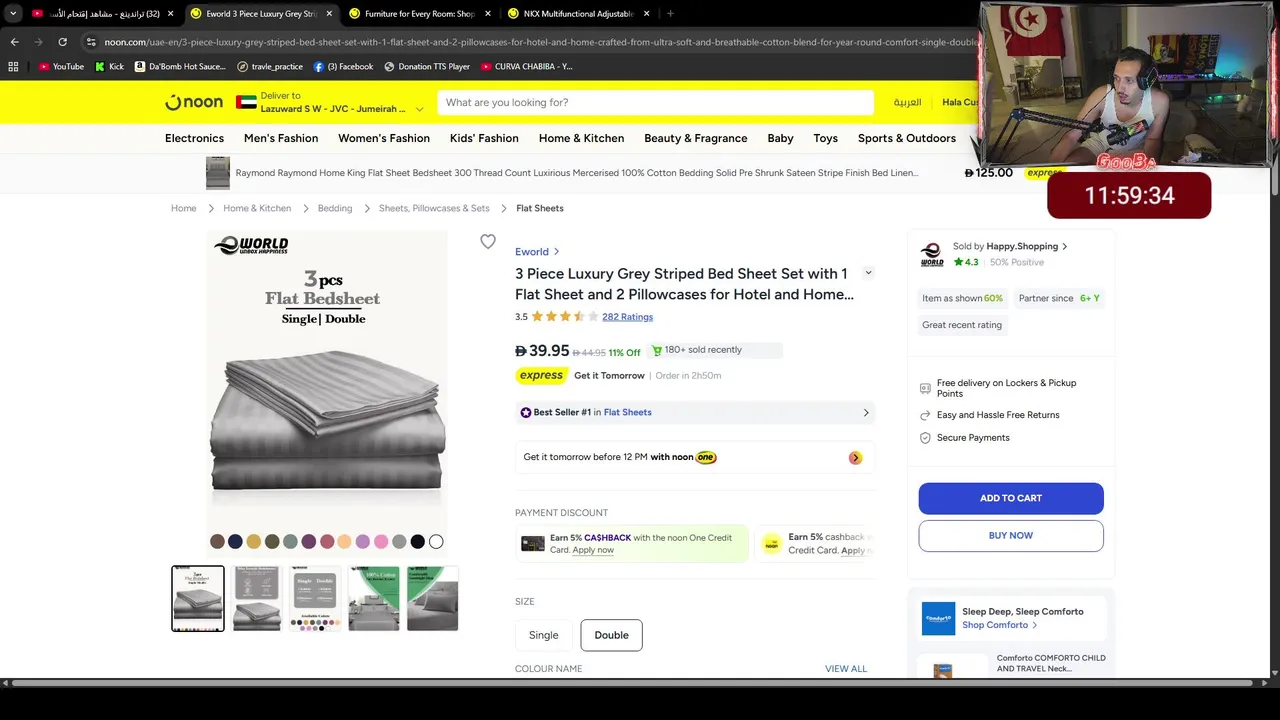Click the horizontal scrollbar at page bottom
This screenshot has width=1280, height=720.
(630, 683)
